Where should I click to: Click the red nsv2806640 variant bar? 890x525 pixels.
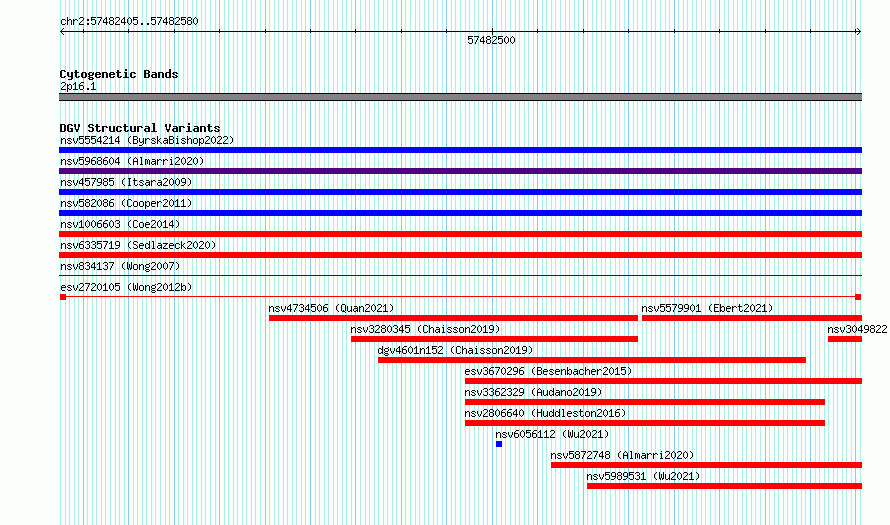pyautogui.click(x=645, y=423)
